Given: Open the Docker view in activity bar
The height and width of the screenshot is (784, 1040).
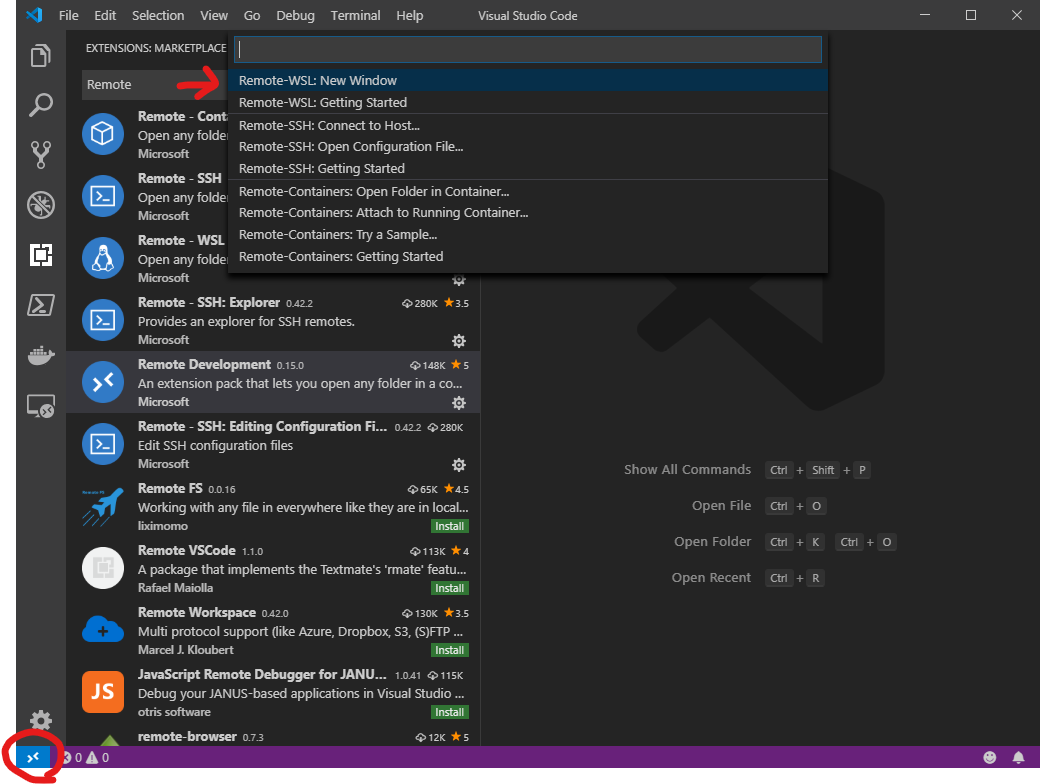Looking at the screenshot, I should point(40,355).
